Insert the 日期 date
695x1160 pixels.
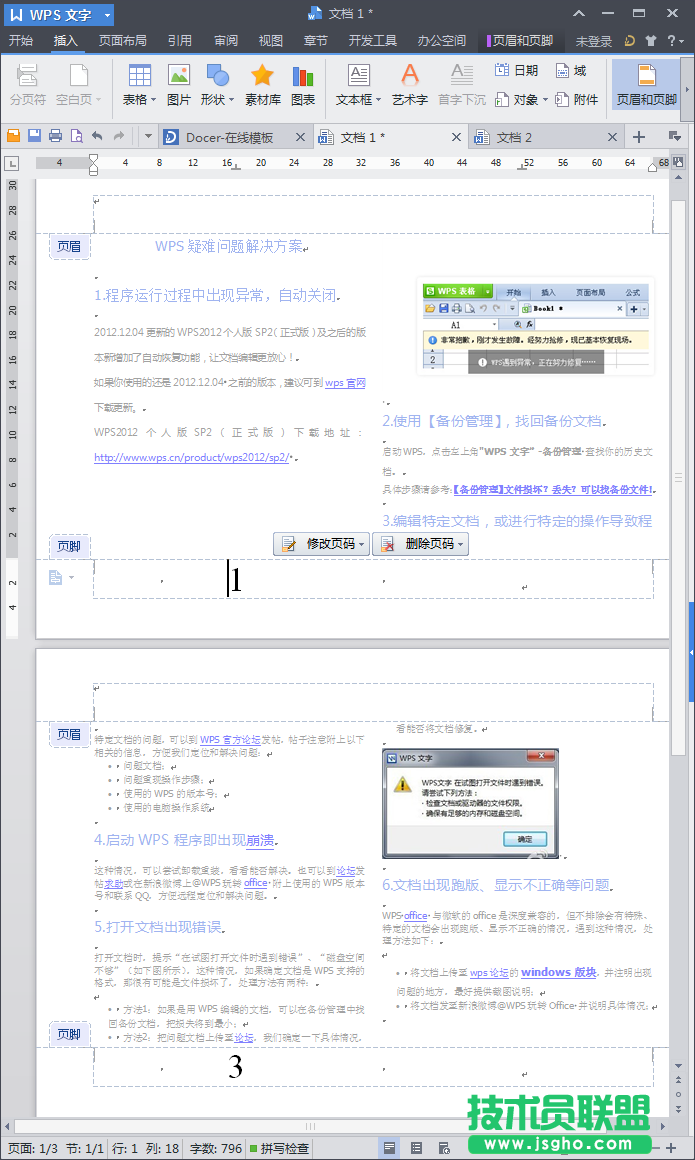click(x=517, y=71)
